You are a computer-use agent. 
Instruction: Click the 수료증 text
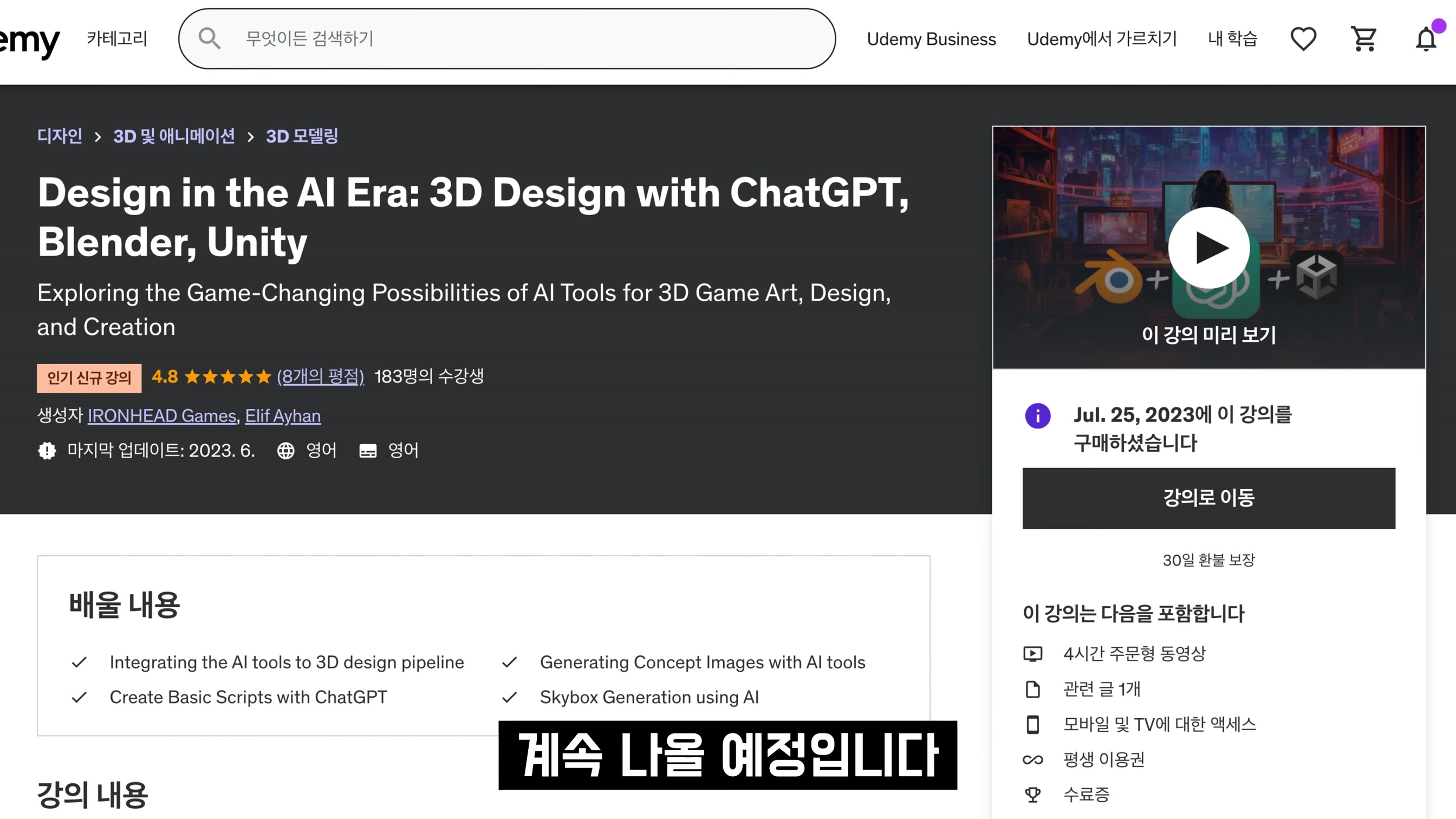(x=1087, y=795)
